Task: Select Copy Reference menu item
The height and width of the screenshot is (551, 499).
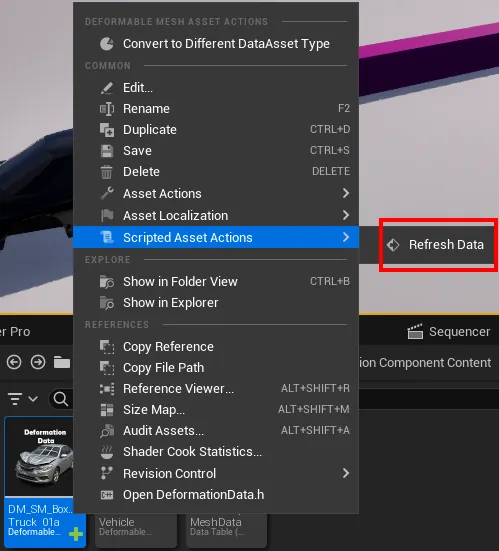Action: (x=216, y=347)
